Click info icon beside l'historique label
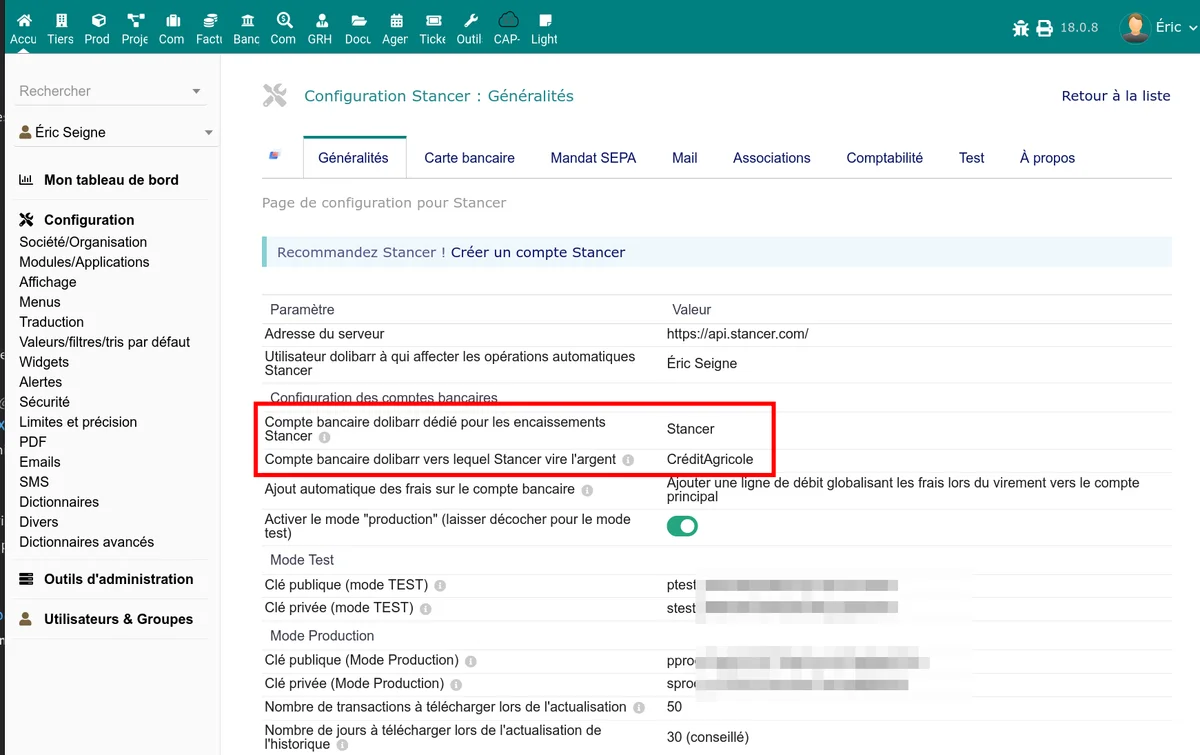 tap(342, 745)
